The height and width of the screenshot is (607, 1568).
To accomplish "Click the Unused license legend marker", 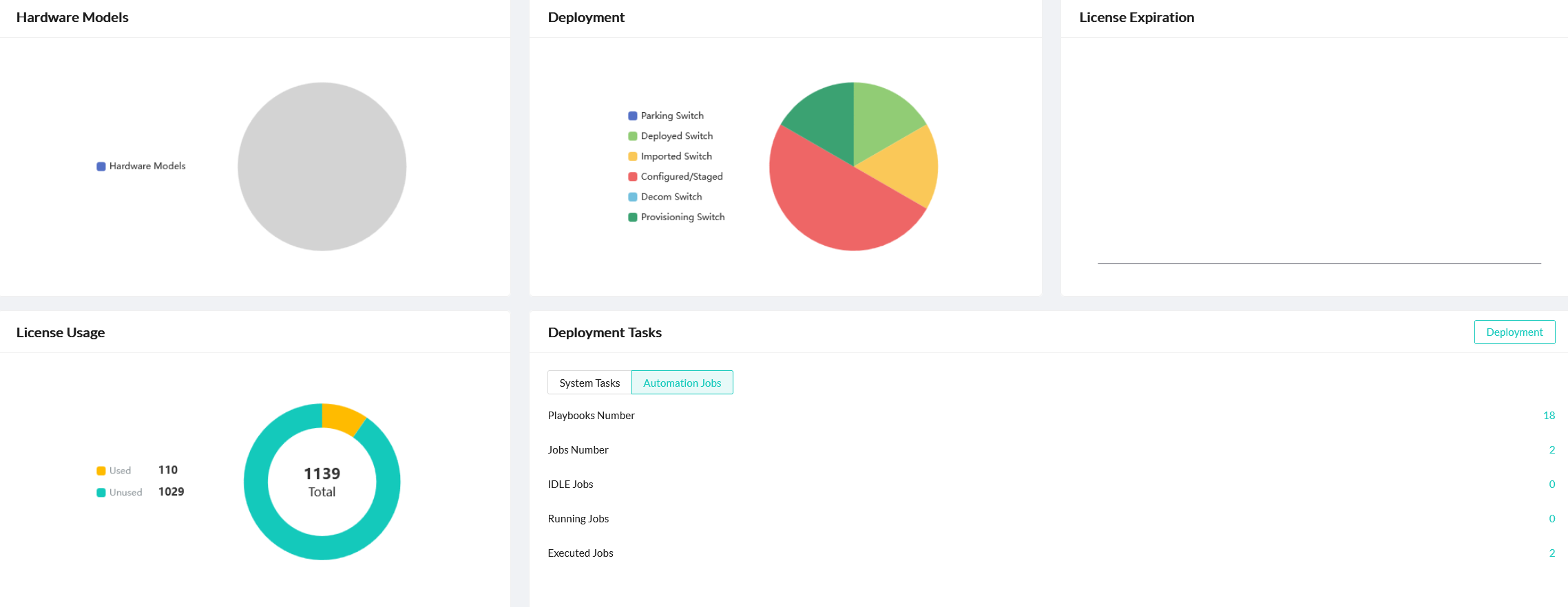I will (101, 493).
